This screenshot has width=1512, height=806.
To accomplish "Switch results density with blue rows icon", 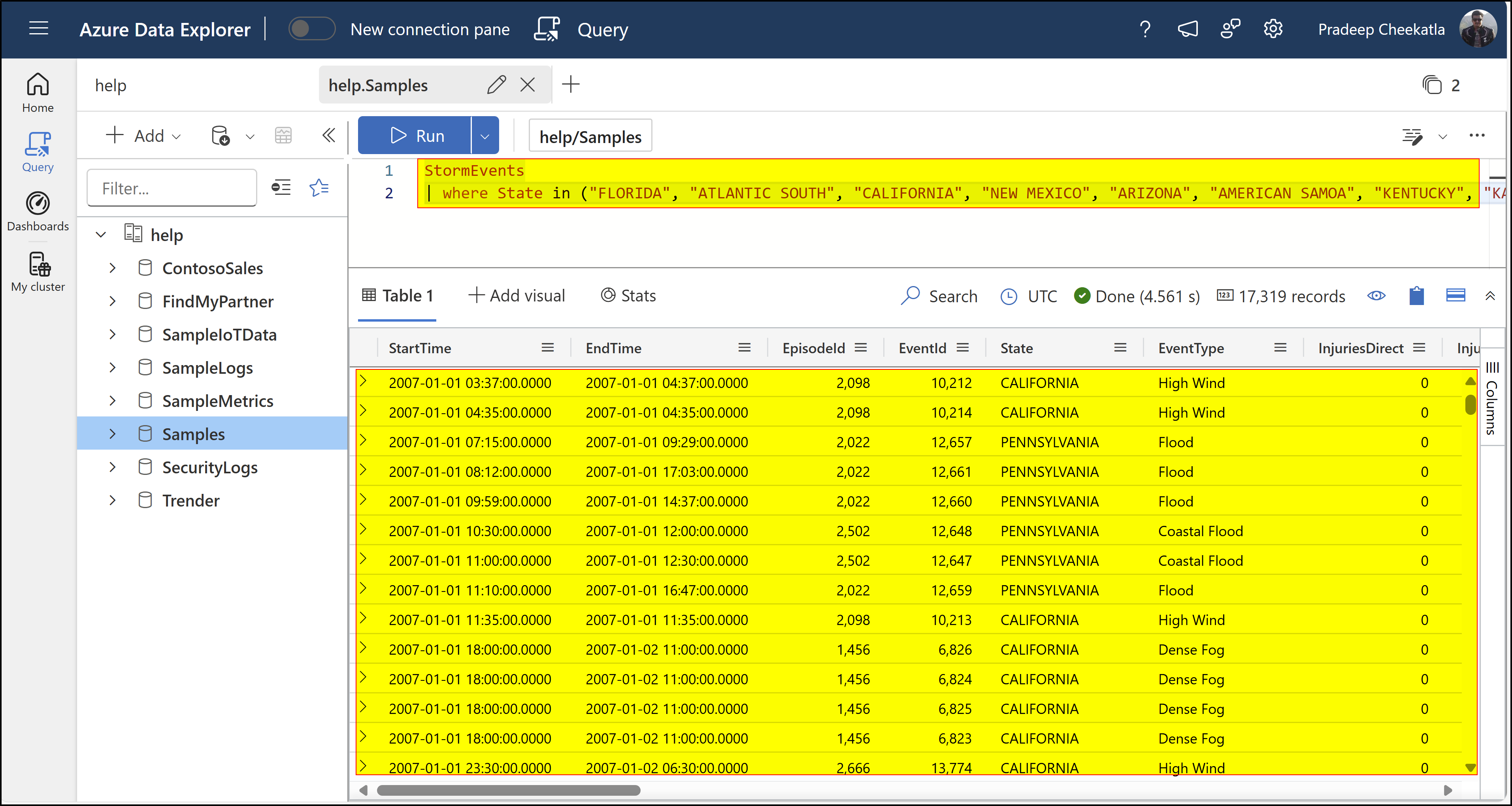I will click(1455, 296).
